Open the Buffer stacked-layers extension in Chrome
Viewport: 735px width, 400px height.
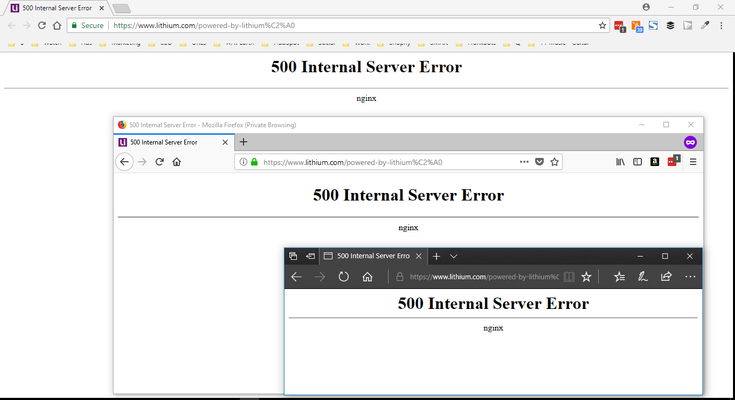tap(670, 26)
